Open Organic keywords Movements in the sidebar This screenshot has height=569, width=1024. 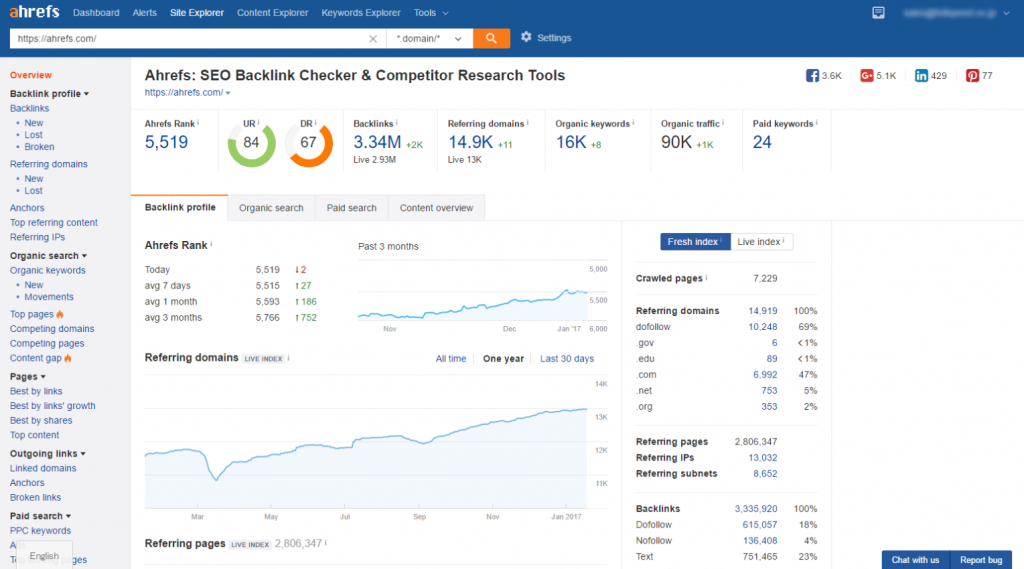[x=49, y=297]
